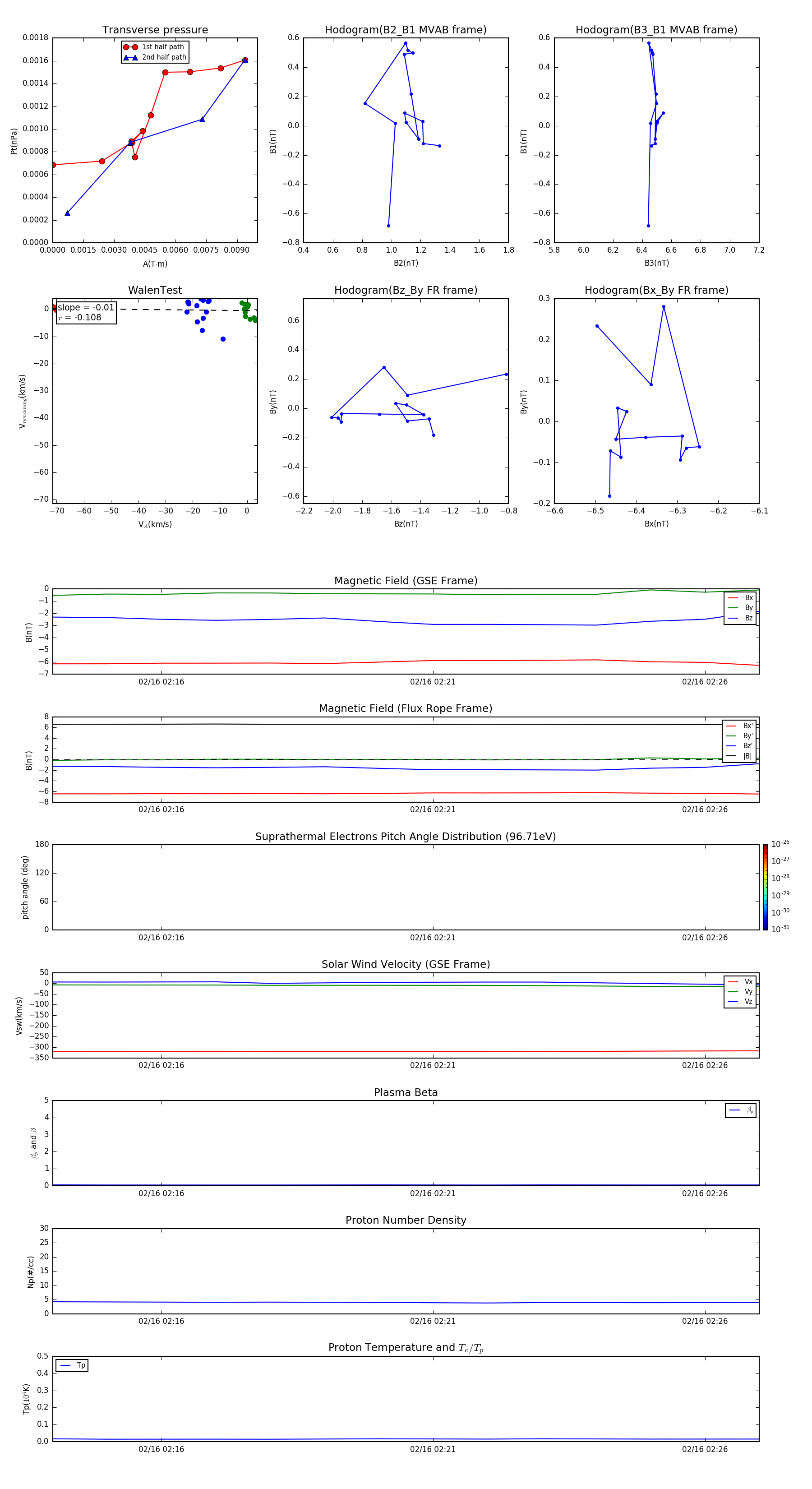This screenshot has height=1489, width=812.
Task: Click '2nd half path' legend entry
Action: [155, 57]
